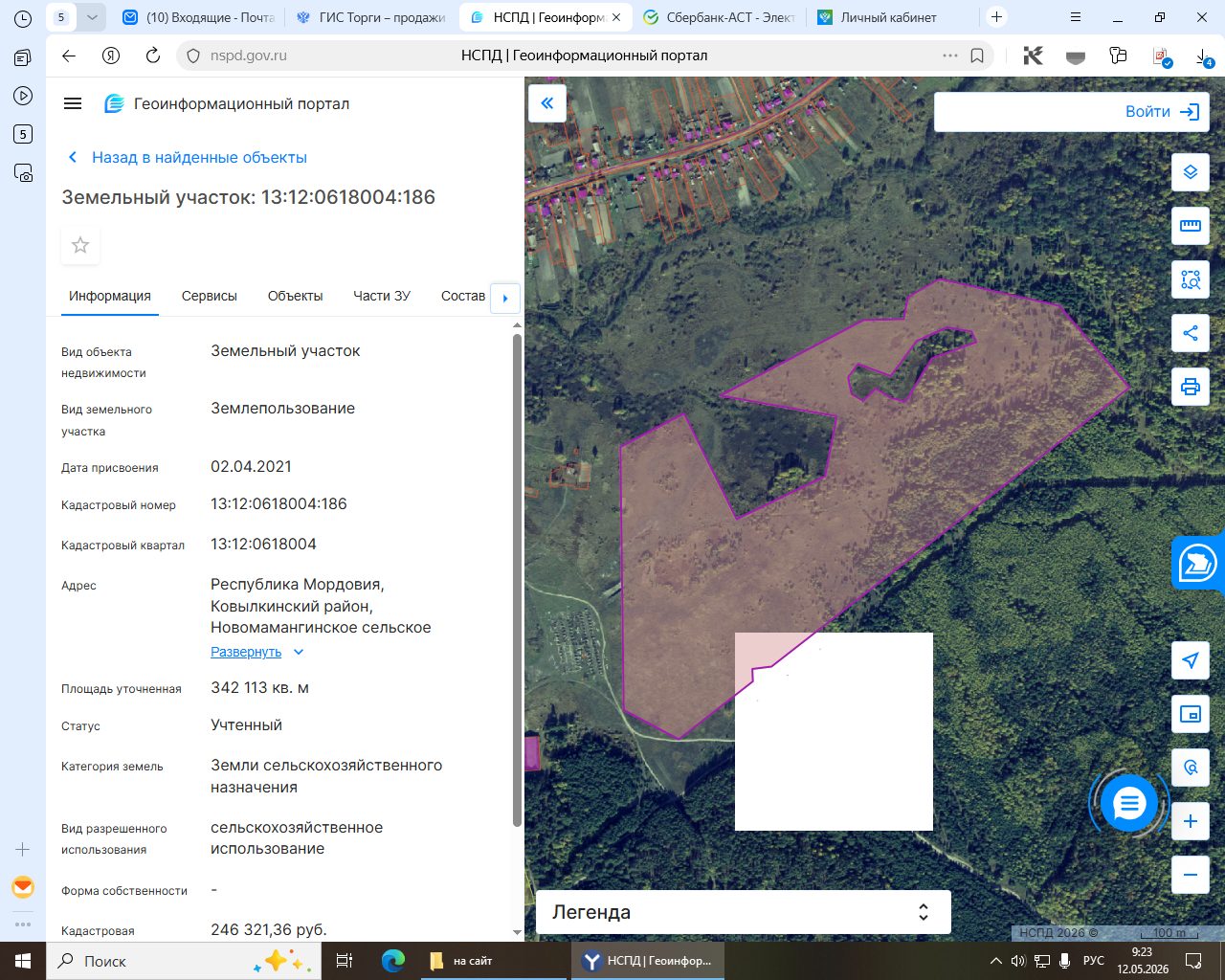Activate the my location arrow icon
The height and width of the screenshot is (980, 1225).
[1191, 660]
